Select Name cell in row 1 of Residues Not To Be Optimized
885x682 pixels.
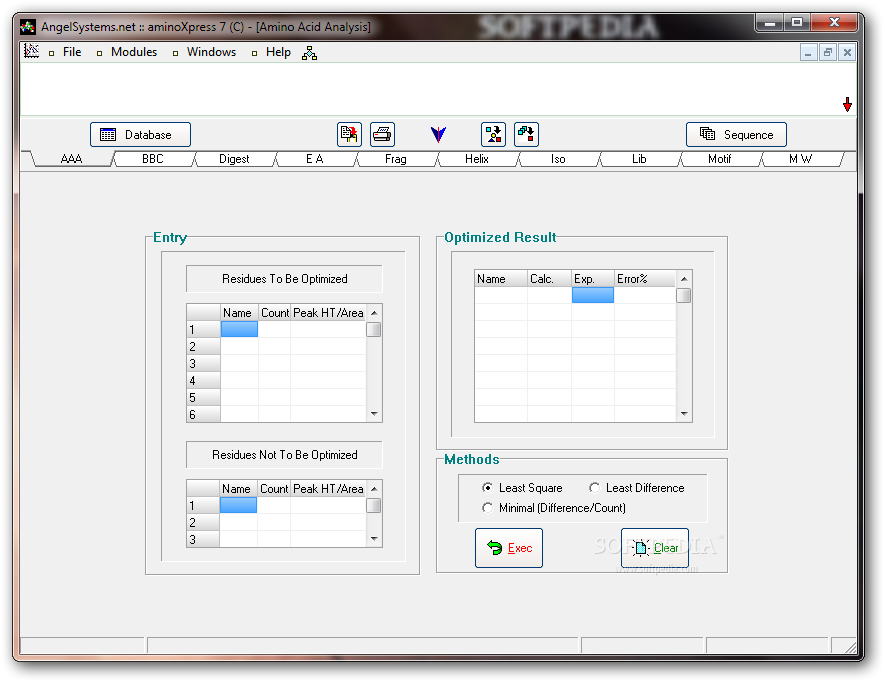pos(238,505)
